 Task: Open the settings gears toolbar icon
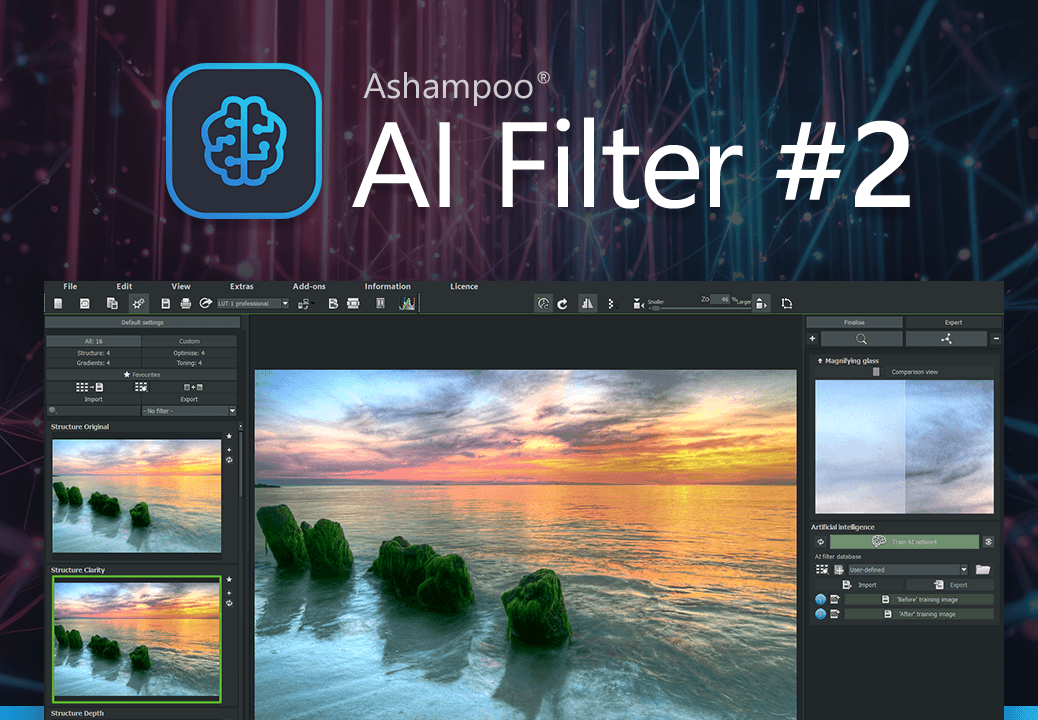[x=138, y=304]
